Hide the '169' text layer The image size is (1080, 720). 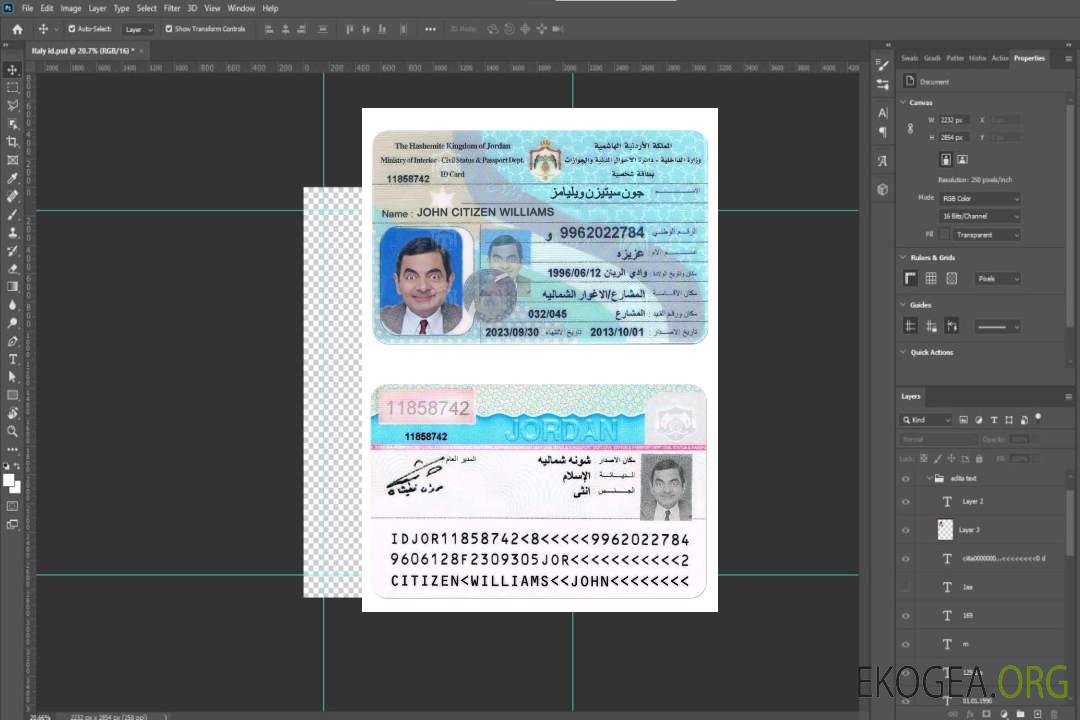tap(906, 616)
